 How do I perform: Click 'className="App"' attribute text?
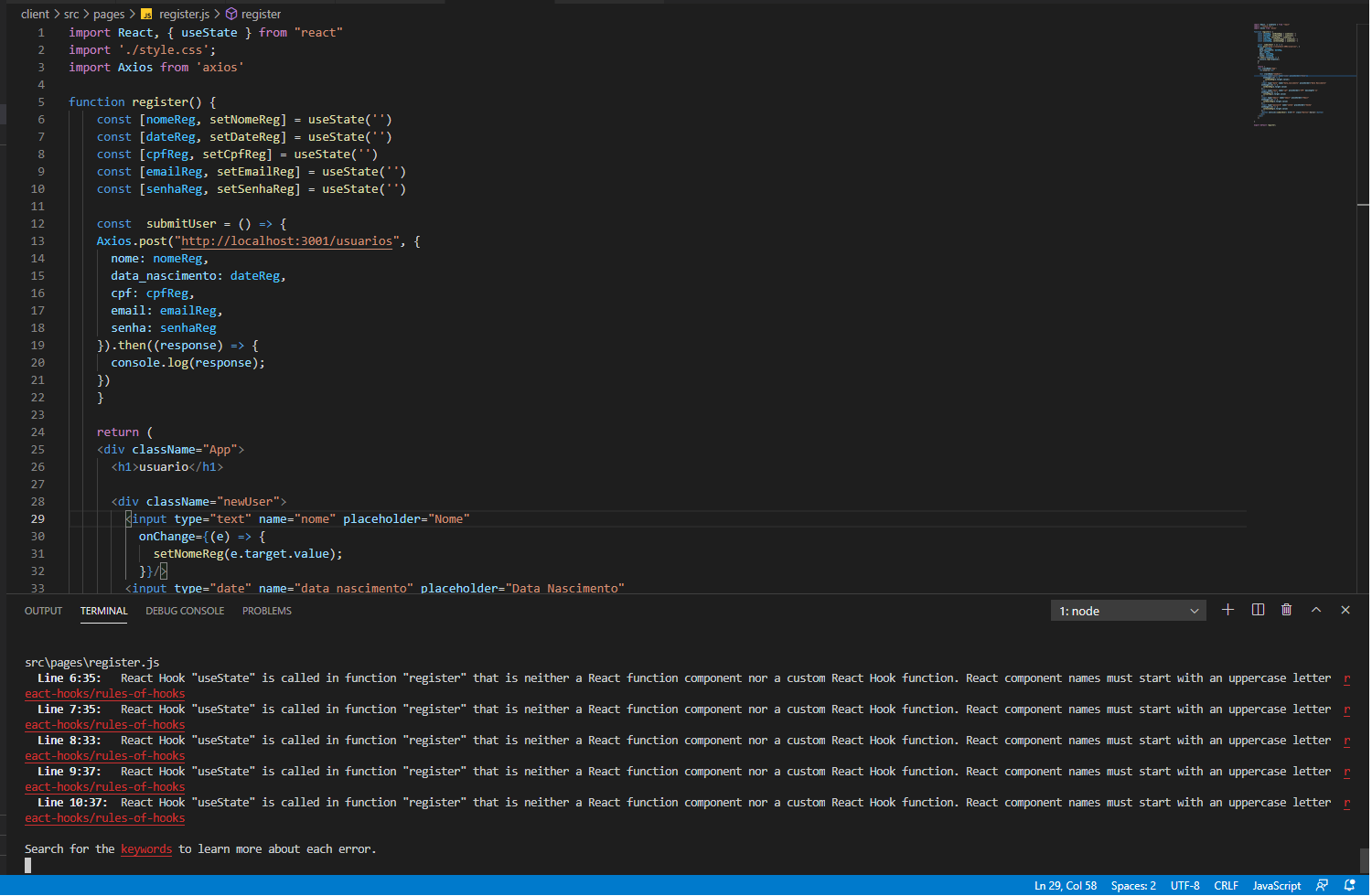(185, 450)
